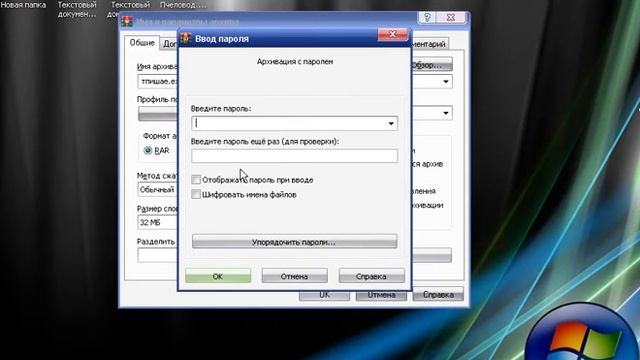Click the archive name text field
The image size is (640, 360).
point(158,82)
